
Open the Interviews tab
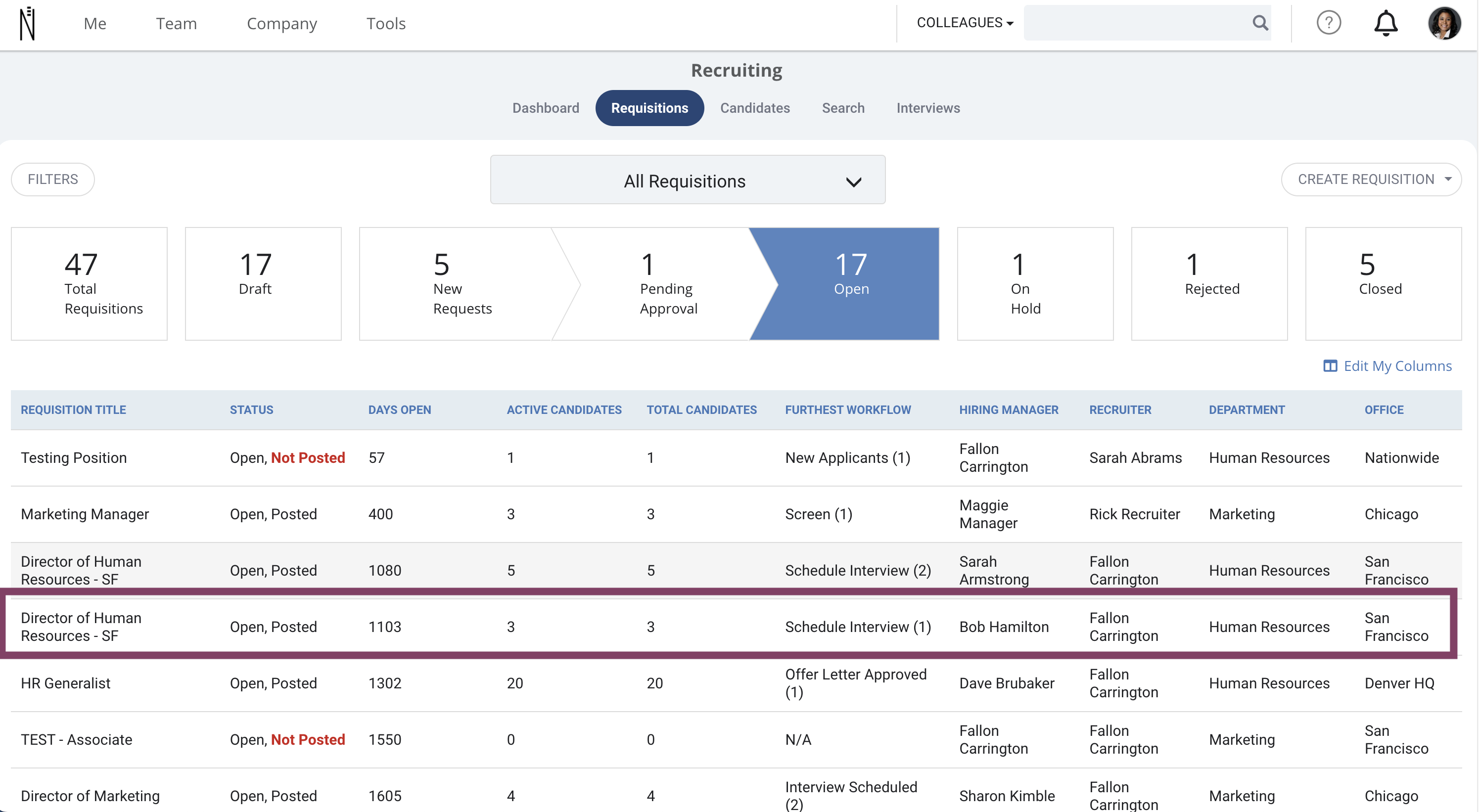pyautogui.click(x=928, y=108)
